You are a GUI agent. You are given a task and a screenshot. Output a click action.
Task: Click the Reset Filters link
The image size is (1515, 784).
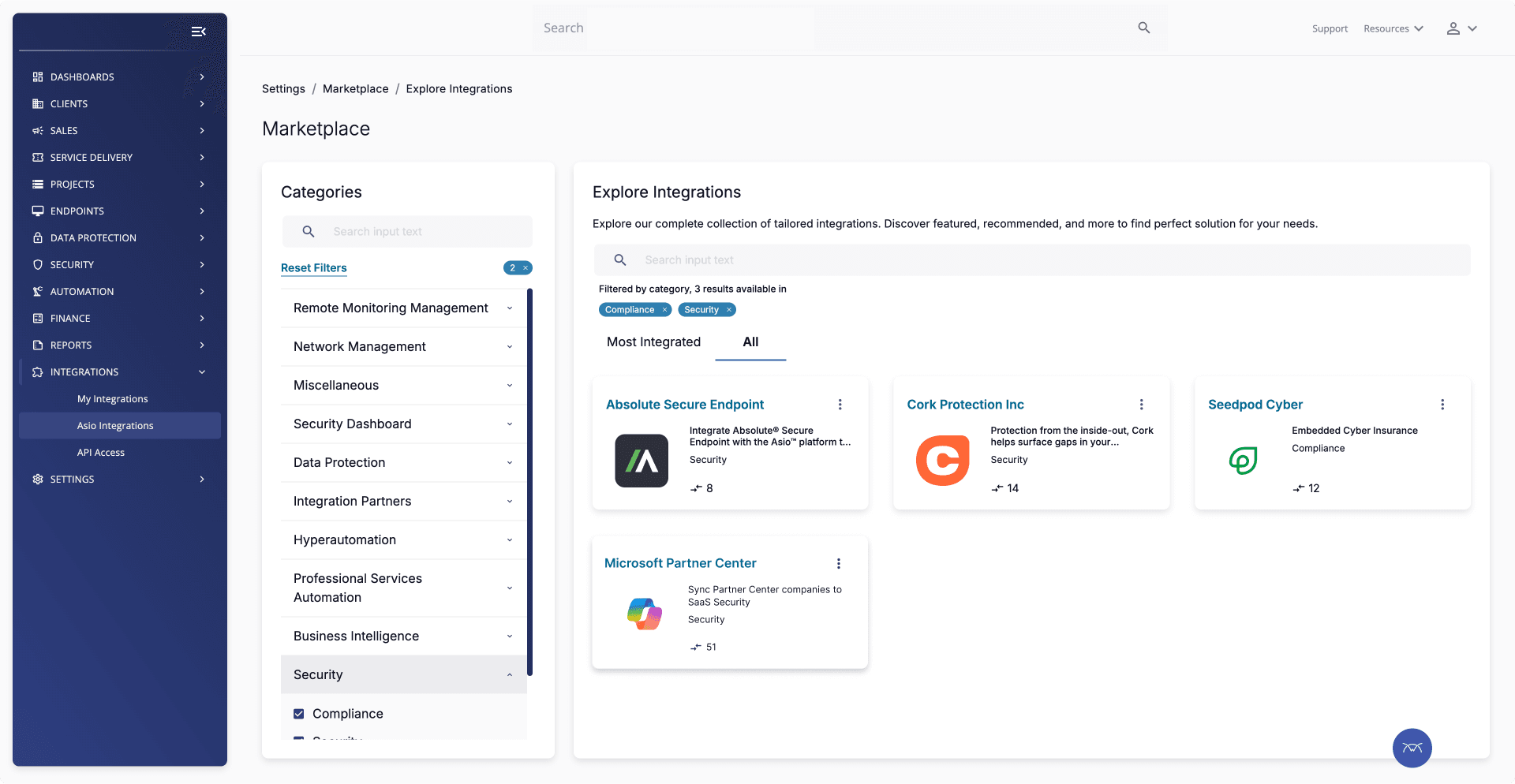pyautogui.click(x=314, y=268)
